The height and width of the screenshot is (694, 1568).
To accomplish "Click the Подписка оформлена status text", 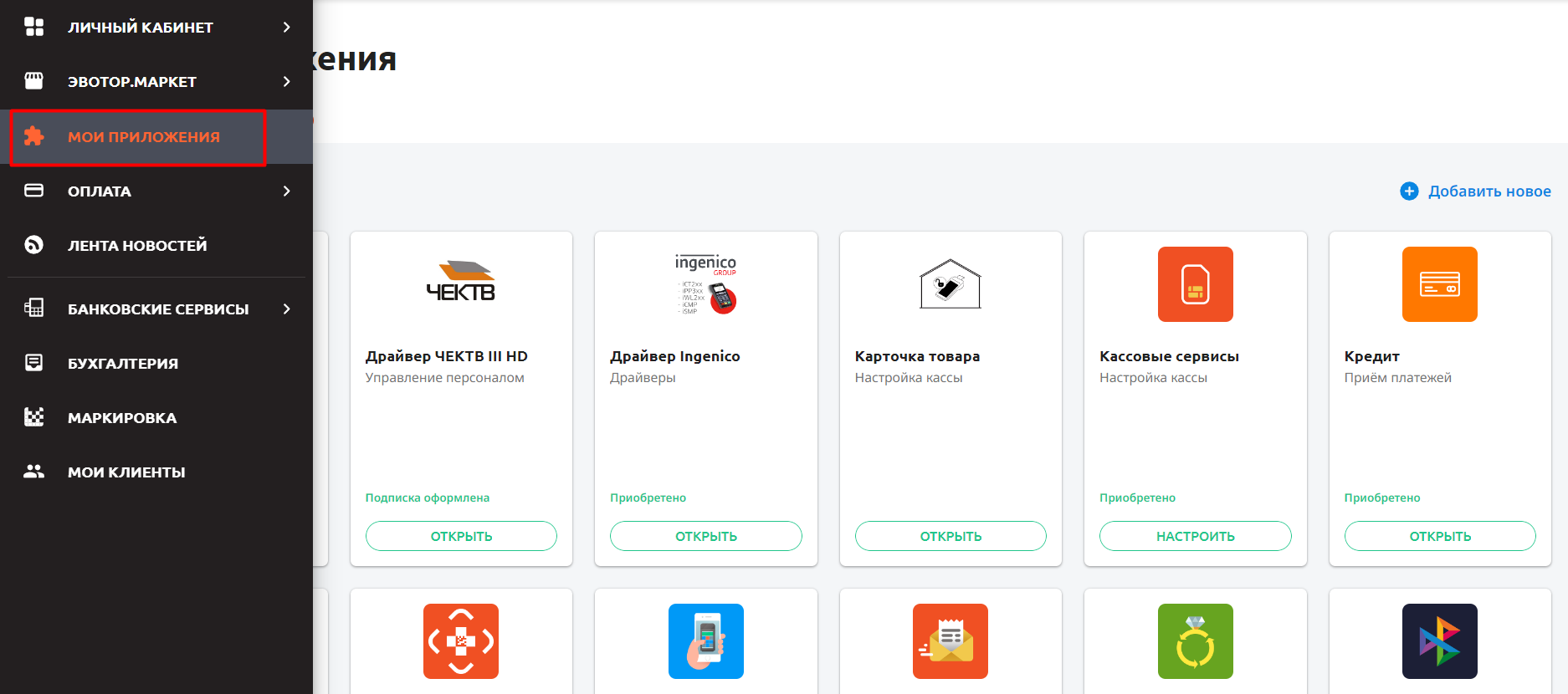I will click(x=428, y=498).
